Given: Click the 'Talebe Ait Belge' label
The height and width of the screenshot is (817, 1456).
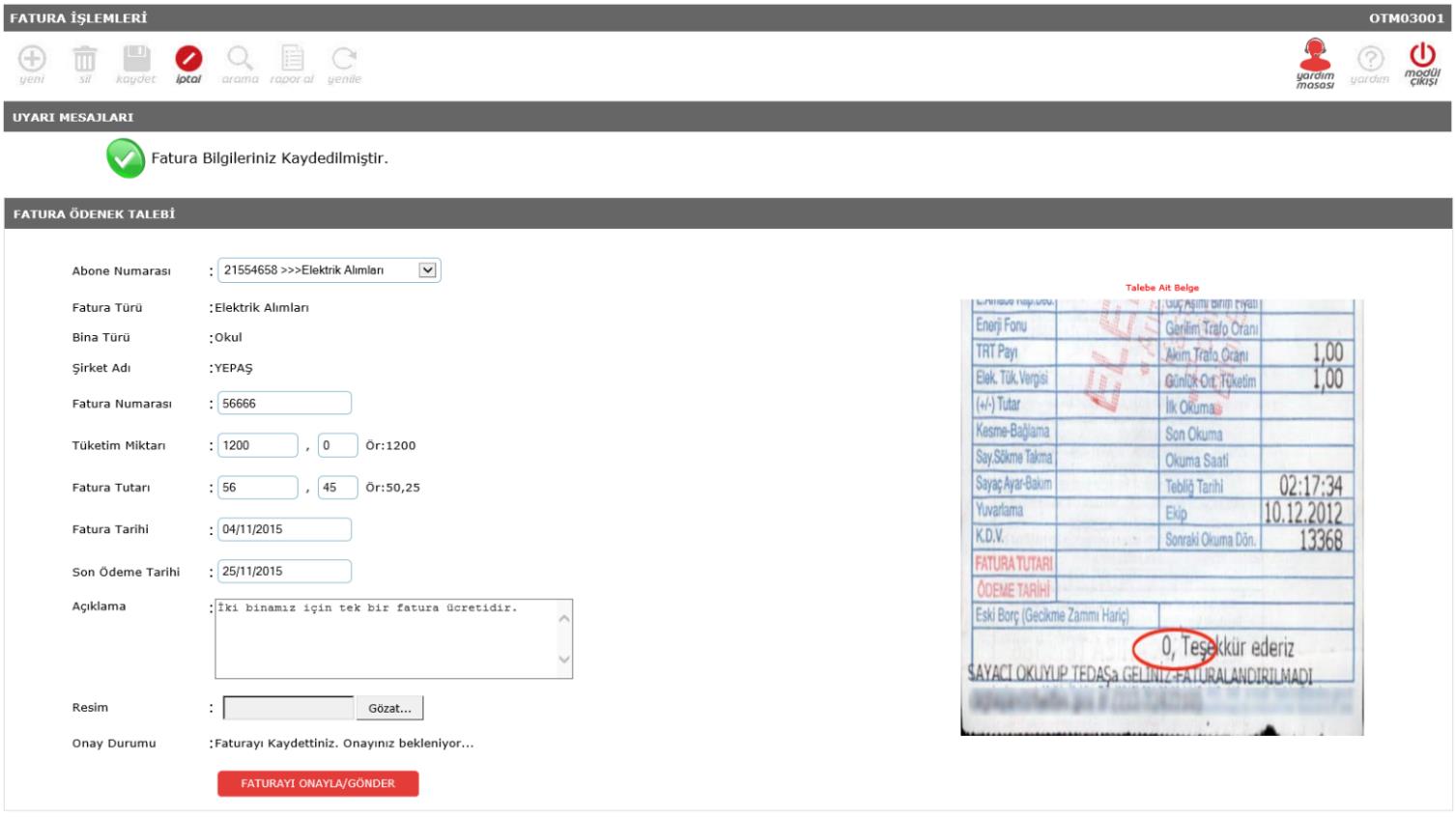Looking at the screenshot, I should pos(1161,288).
